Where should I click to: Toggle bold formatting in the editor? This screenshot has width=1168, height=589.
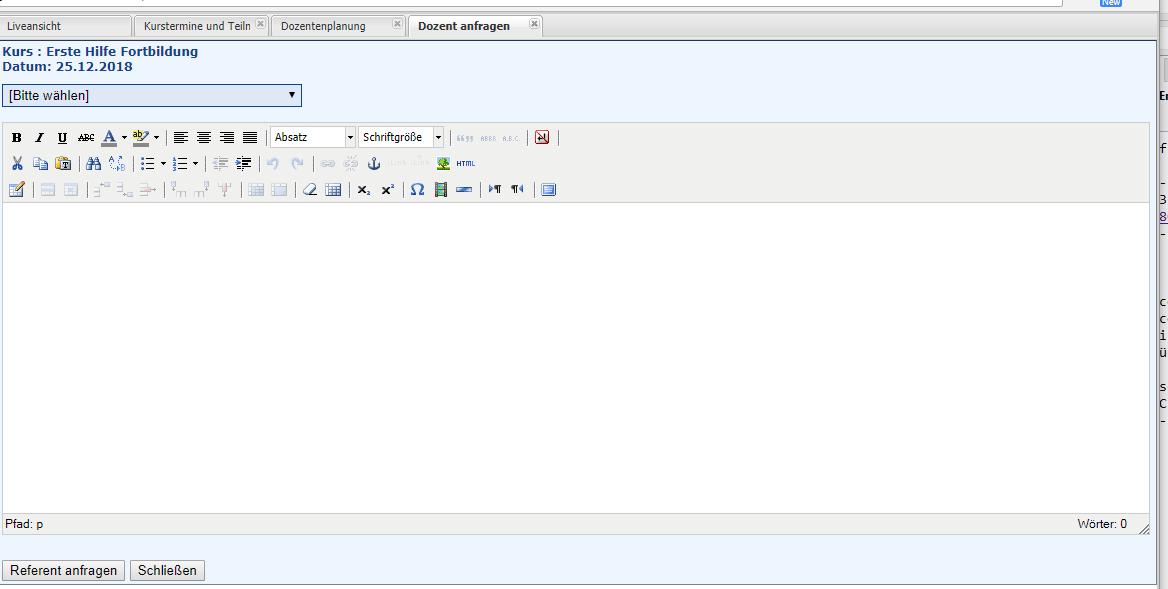click(17, 138)
